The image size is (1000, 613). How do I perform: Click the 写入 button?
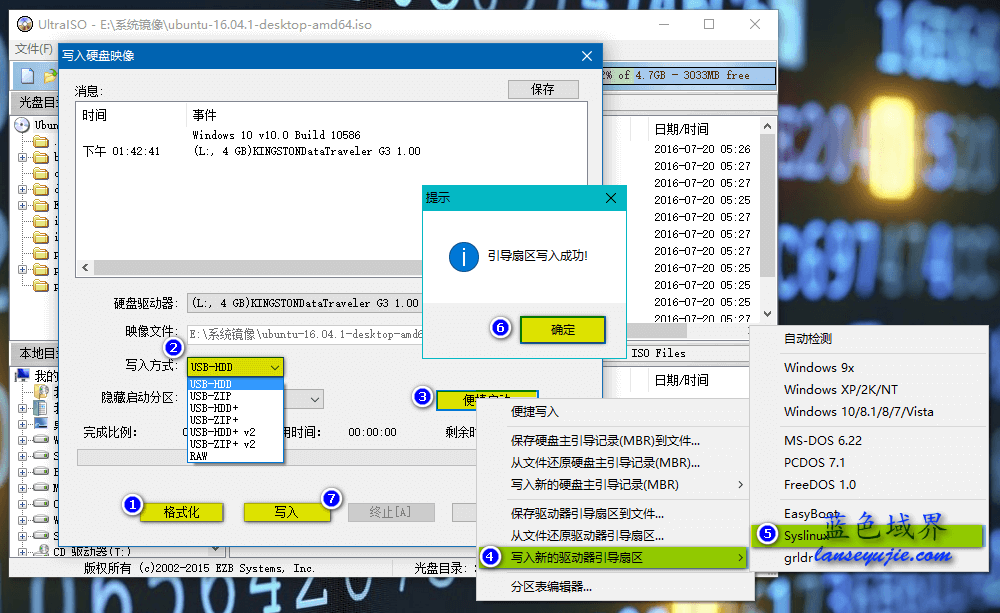286,512
